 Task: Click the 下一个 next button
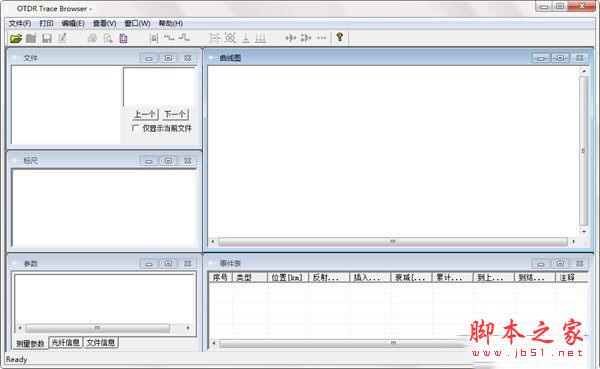coord(175,114)
